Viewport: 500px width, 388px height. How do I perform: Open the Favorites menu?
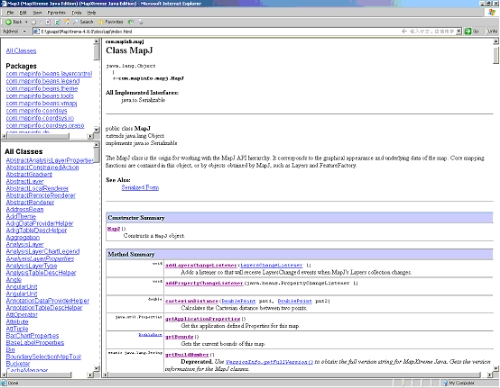point(56,13)
